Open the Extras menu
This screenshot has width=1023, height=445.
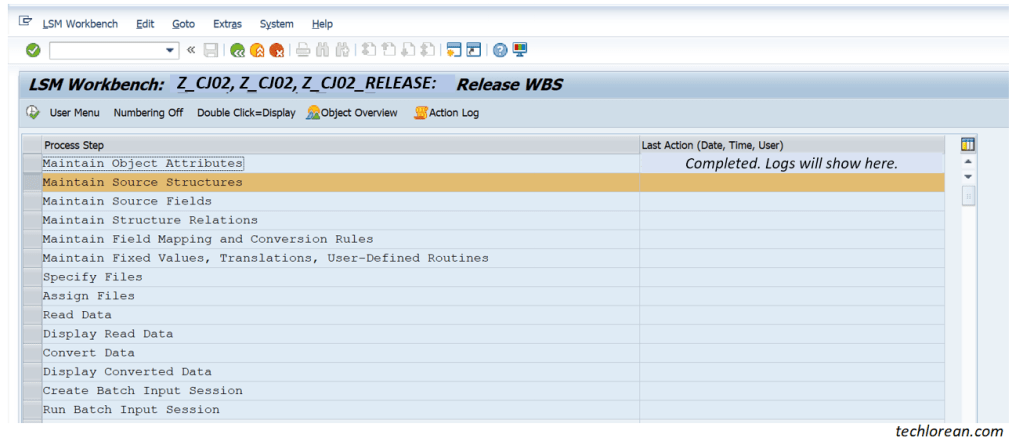[227, 24]
